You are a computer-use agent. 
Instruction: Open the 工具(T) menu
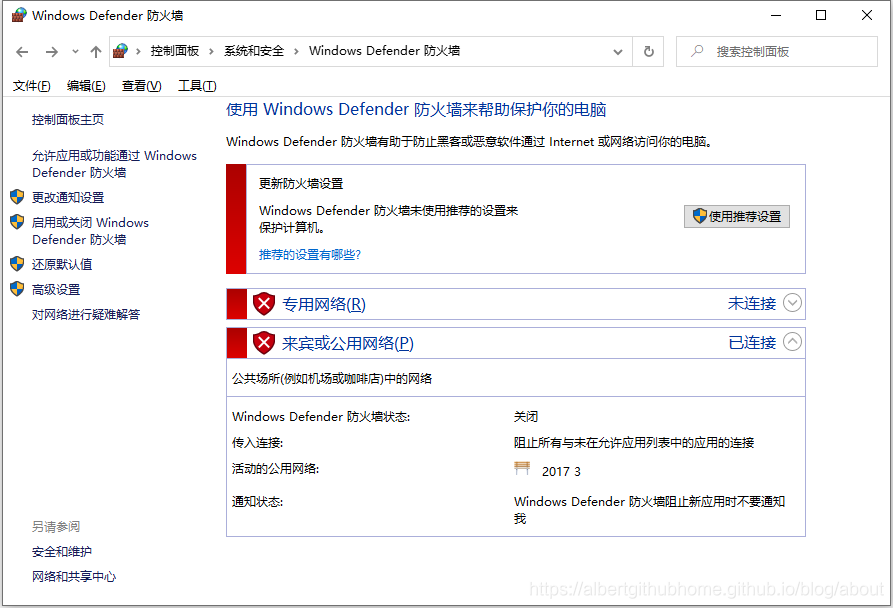[197, 86]
